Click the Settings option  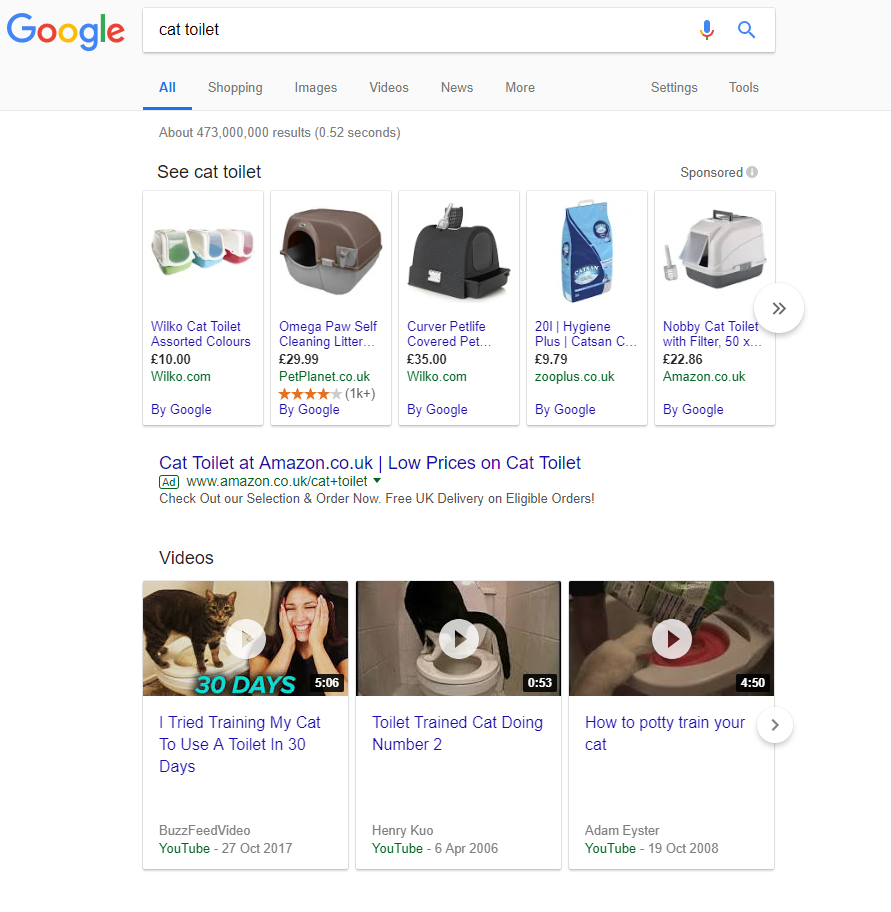click(x=673, y=87)
